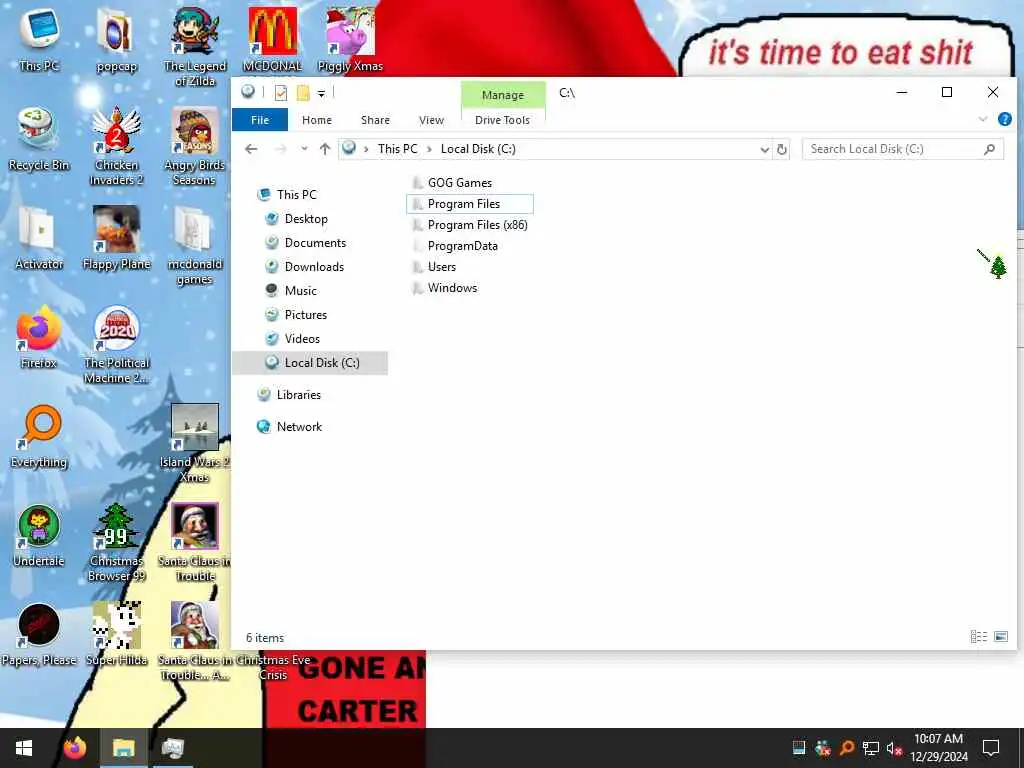Switch to details view layout

(x=978, y=636)
